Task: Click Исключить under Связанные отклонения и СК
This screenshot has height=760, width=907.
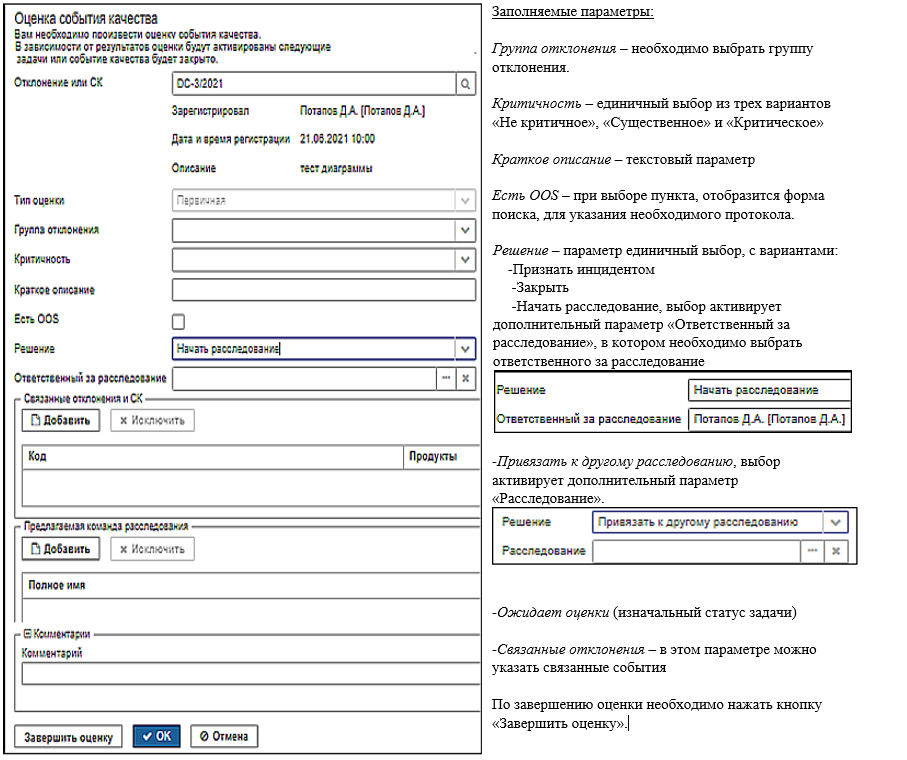Action: click(152, 420)
